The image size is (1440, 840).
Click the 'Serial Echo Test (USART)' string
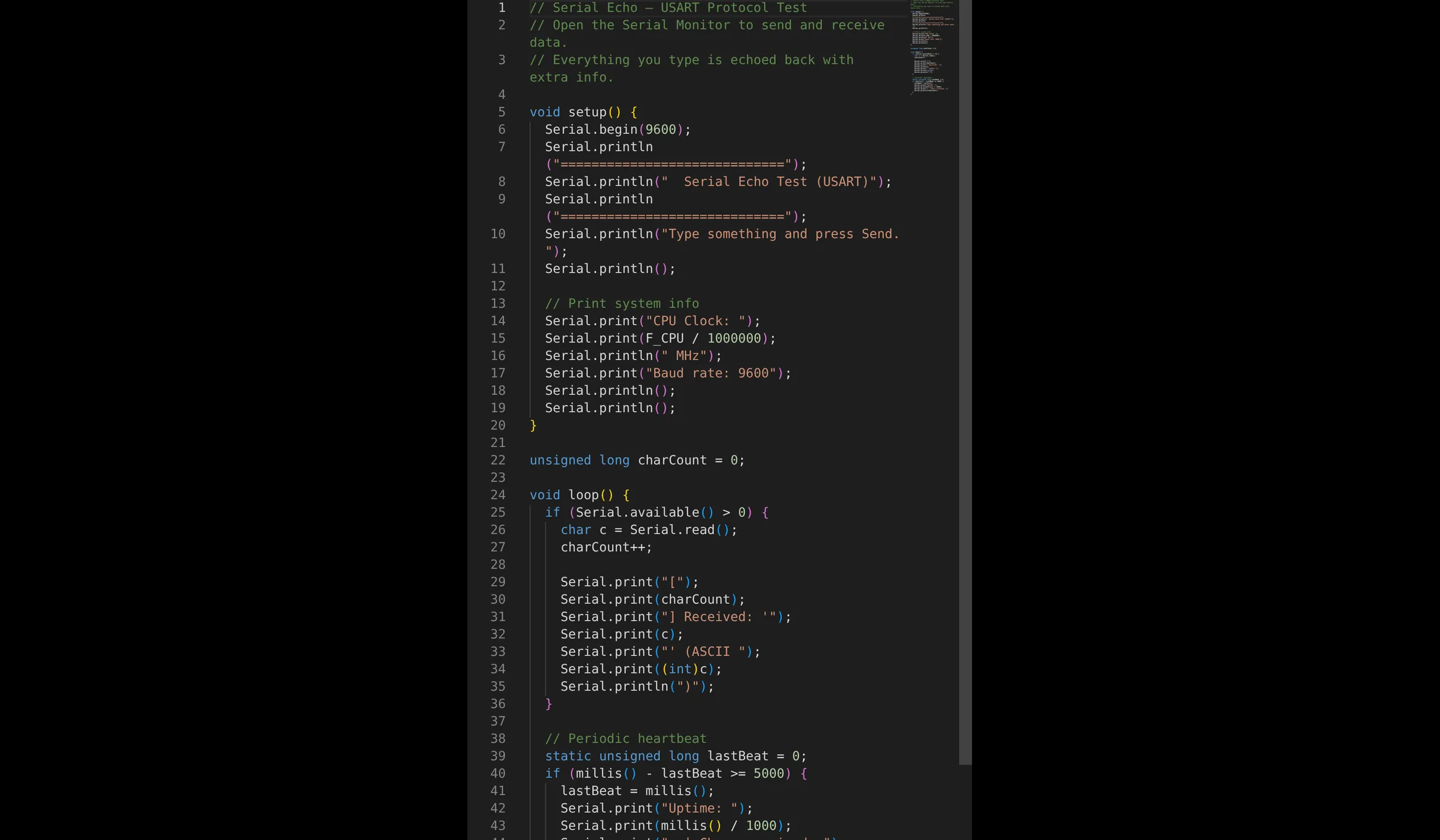pos(776,182)
